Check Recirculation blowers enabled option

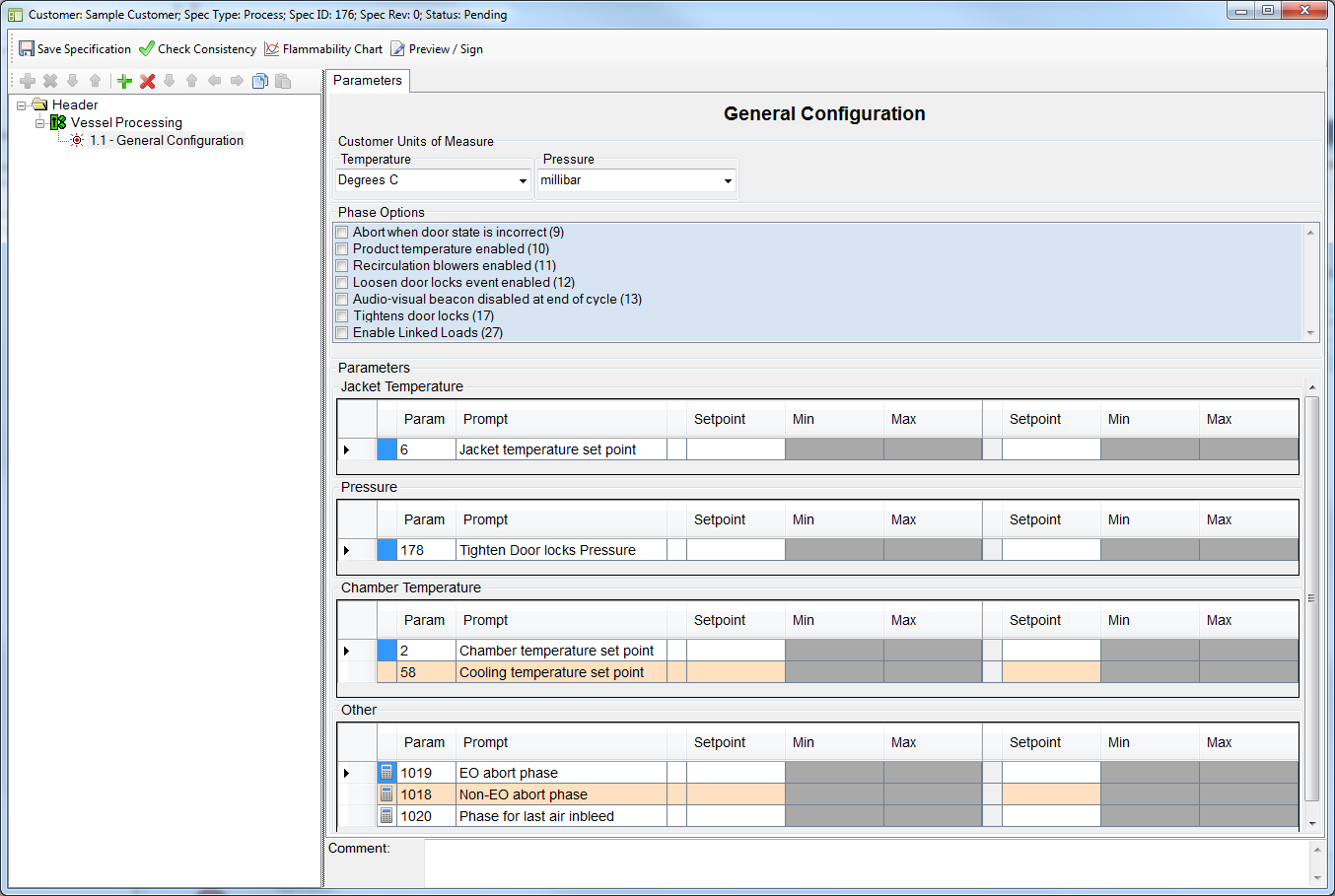coord(342,266)
